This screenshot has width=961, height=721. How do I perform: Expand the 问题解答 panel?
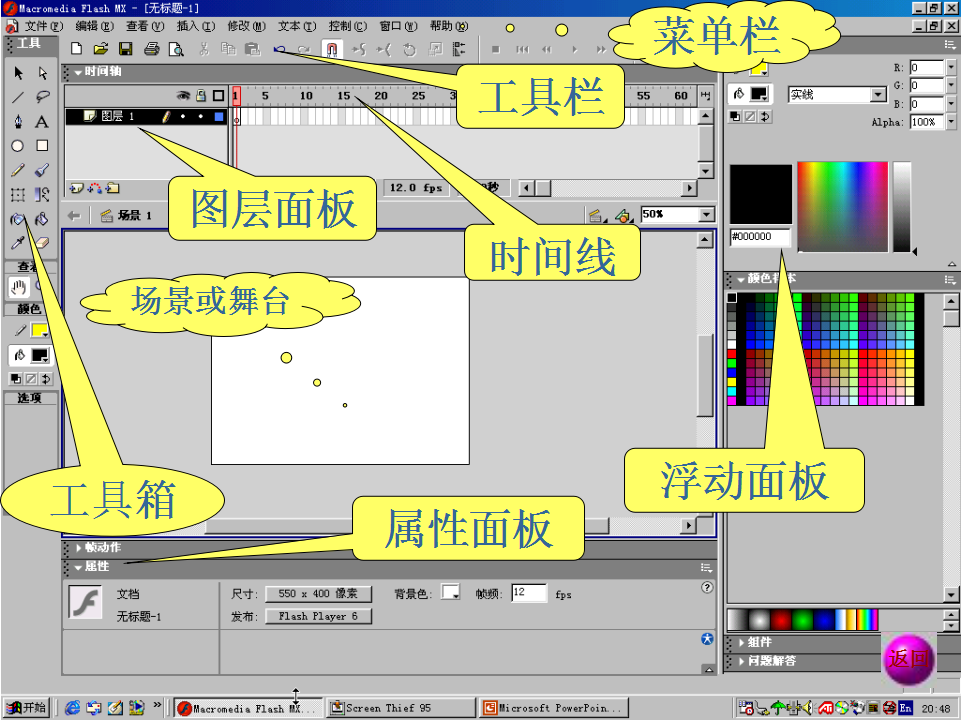(742, 661)
